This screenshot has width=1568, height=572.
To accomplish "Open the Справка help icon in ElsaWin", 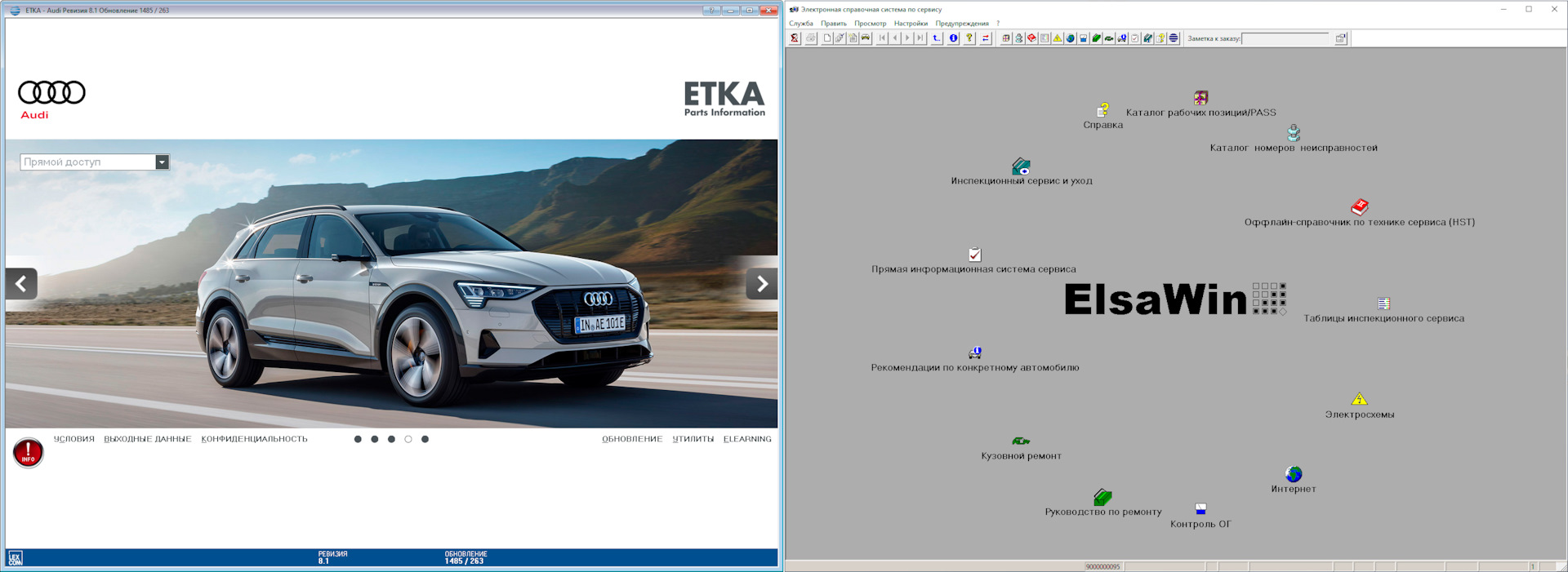I will pyautogui.click(x=1102, y=110).
